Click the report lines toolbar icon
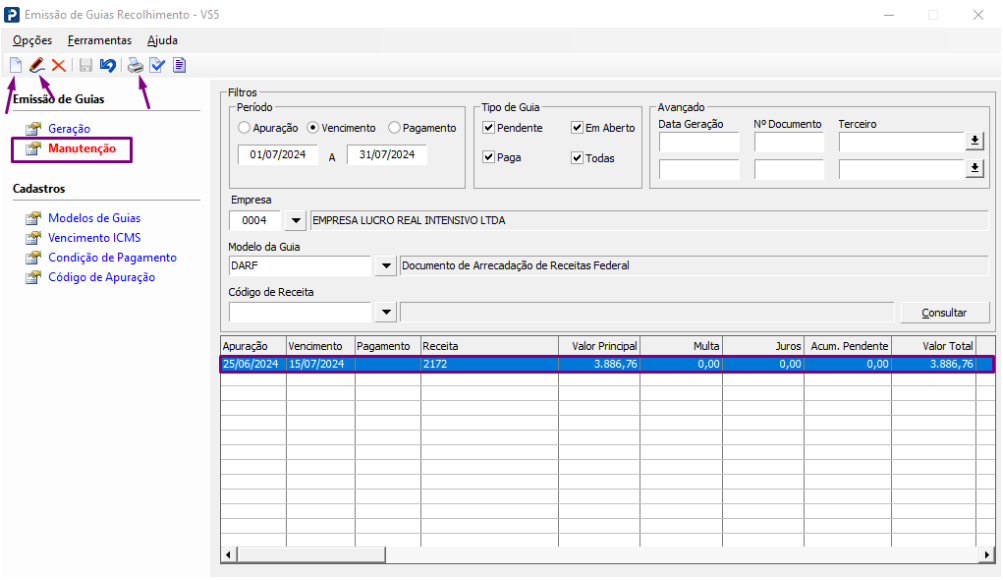The height and width of the screenshot is (580, 1003). click(x=179, y=65)
